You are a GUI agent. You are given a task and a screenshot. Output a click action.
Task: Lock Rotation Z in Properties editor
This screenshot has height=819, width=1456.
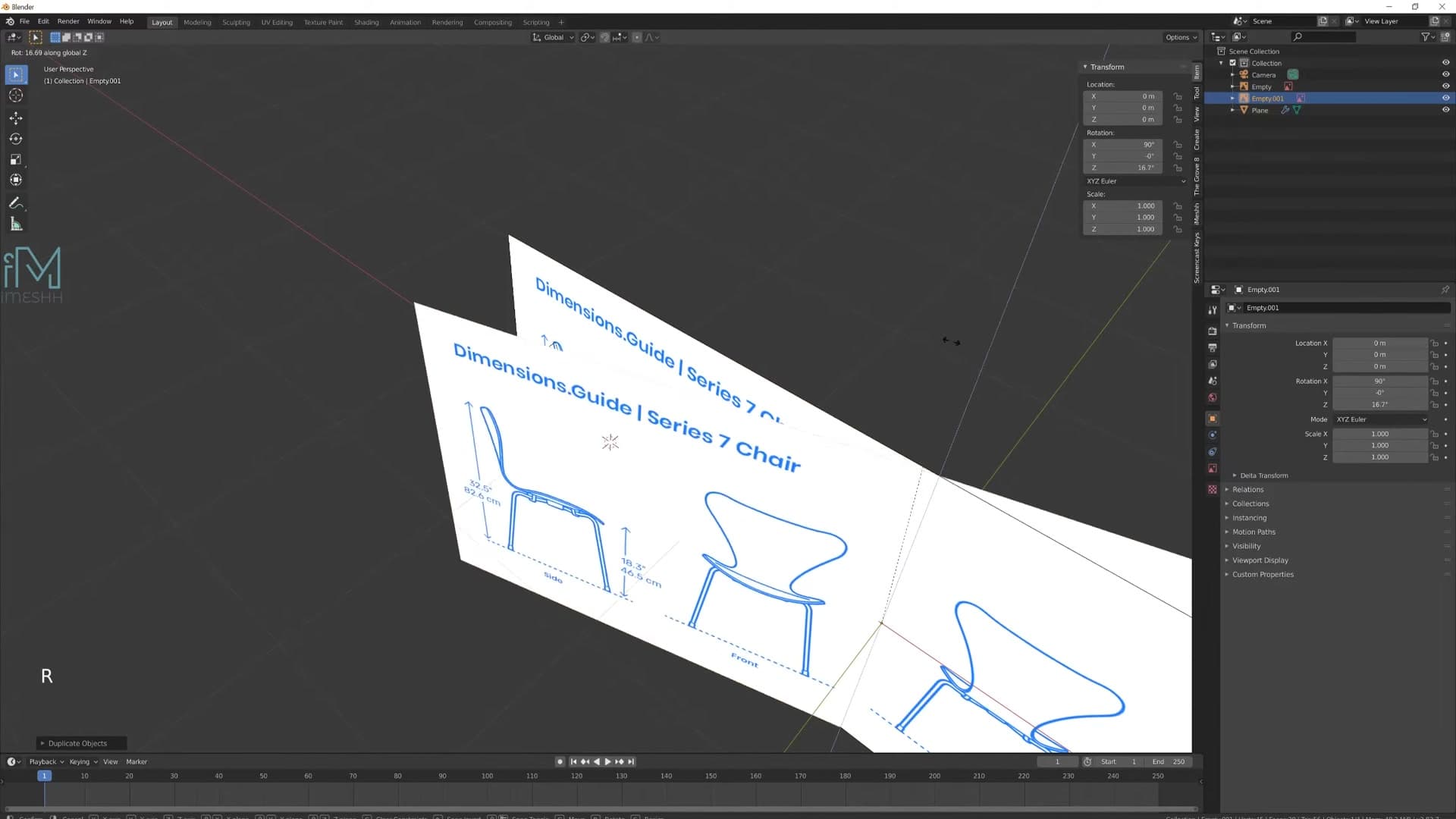tap(1434, 405)
